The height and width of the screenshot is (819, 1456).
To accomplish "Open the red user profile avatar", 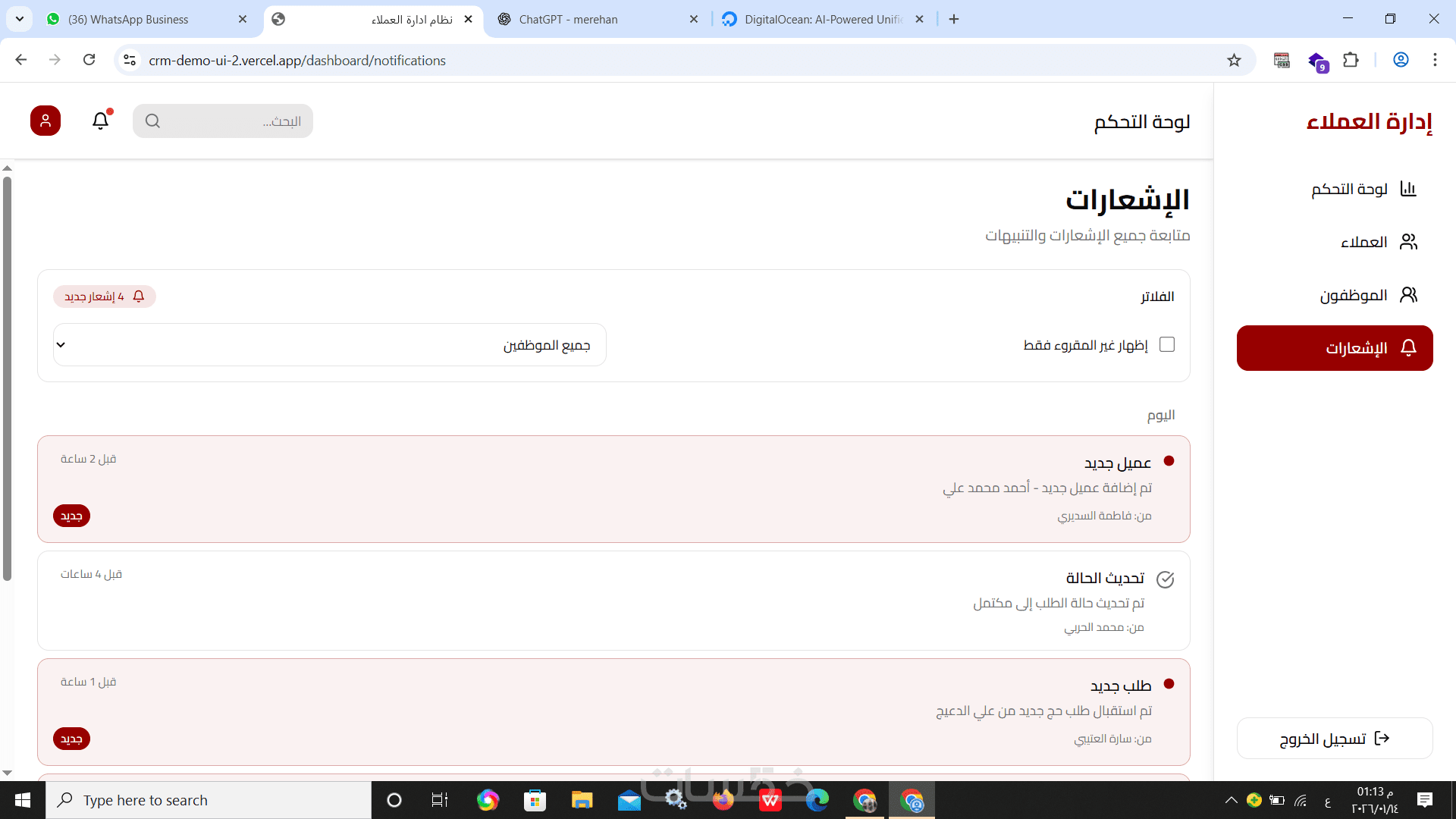I will [45, 121].
